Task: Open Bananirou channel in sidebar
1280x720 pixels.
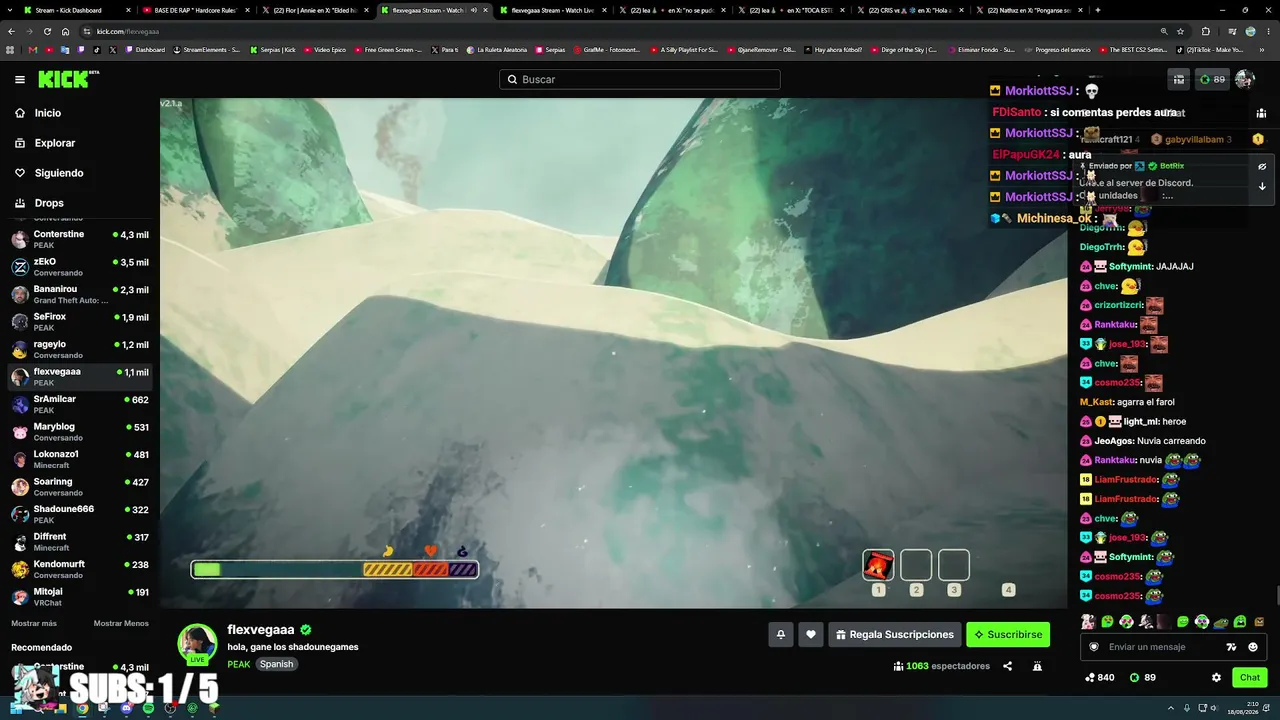Action: pyautogui.click(x=80, y=294)
